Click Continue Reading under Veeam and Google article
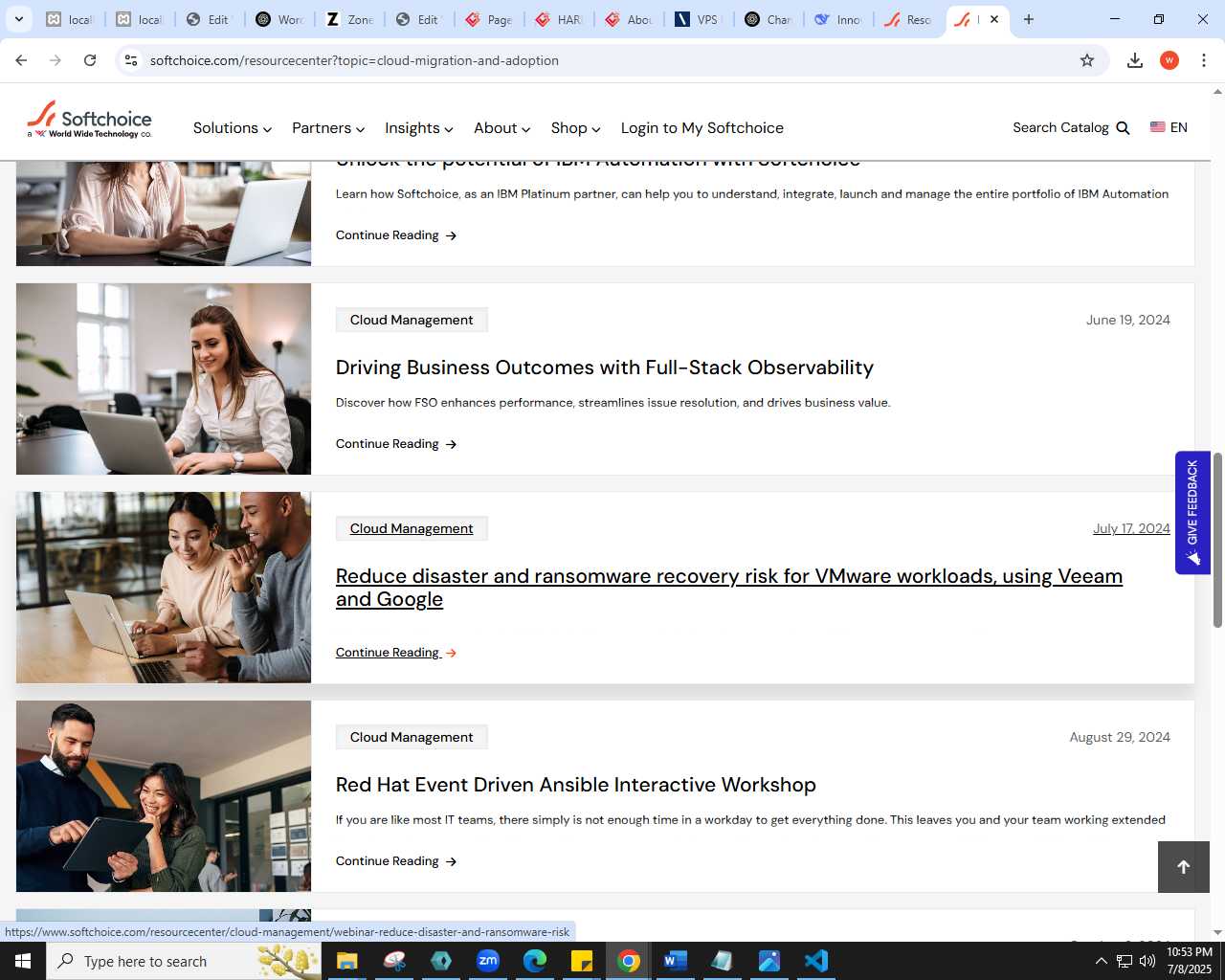The width and height of the screenshot is (1225, 980). (396, 653)
